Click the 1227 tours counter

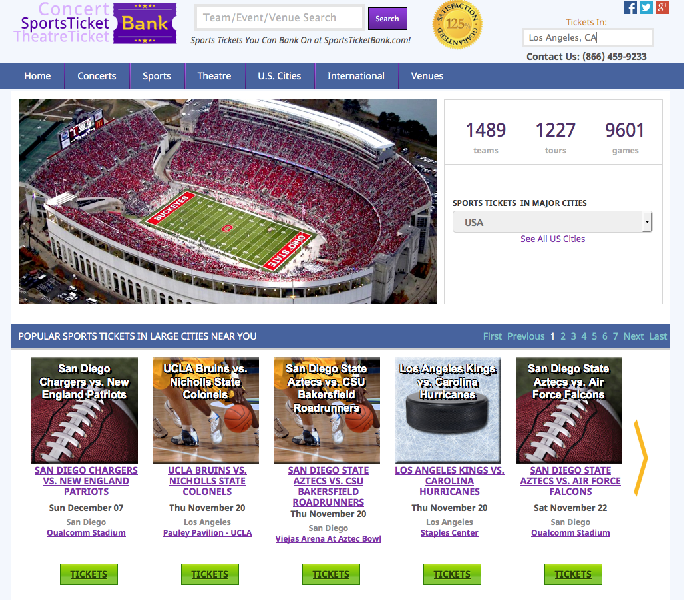(x=555, y=137)
